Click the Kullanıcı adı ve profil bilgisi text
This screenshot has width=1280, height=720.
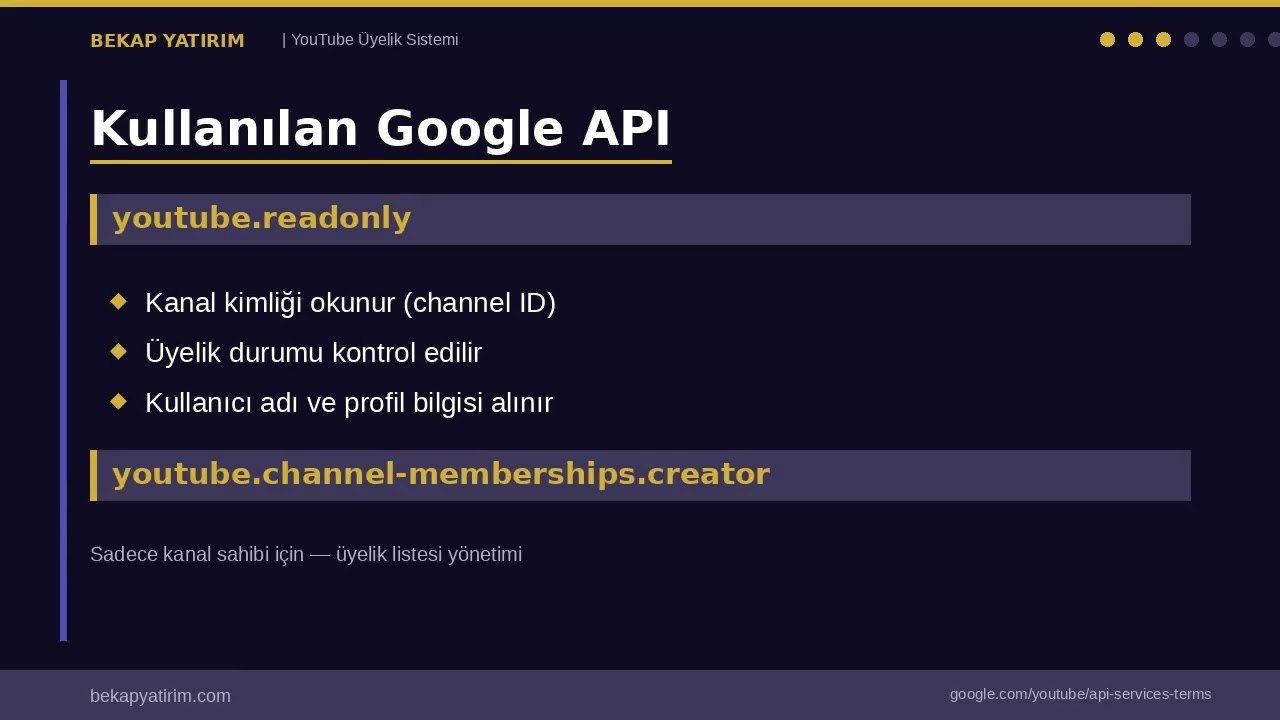pos(349,403)
